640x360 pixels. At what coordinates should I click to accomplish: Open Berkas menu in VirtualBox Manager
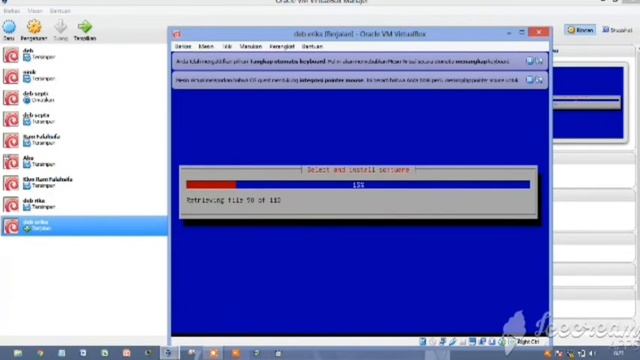coord(11,11)
